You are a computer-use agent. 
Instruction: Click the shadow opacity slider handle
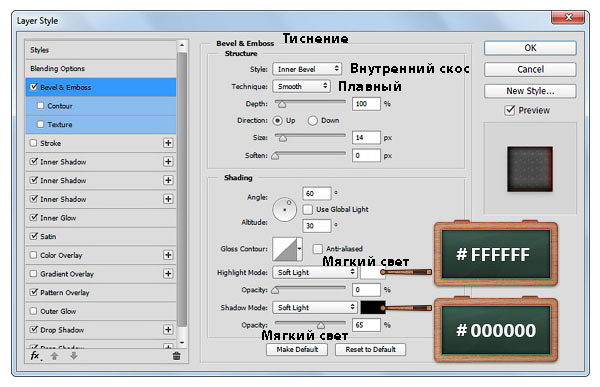pos(321,326)
